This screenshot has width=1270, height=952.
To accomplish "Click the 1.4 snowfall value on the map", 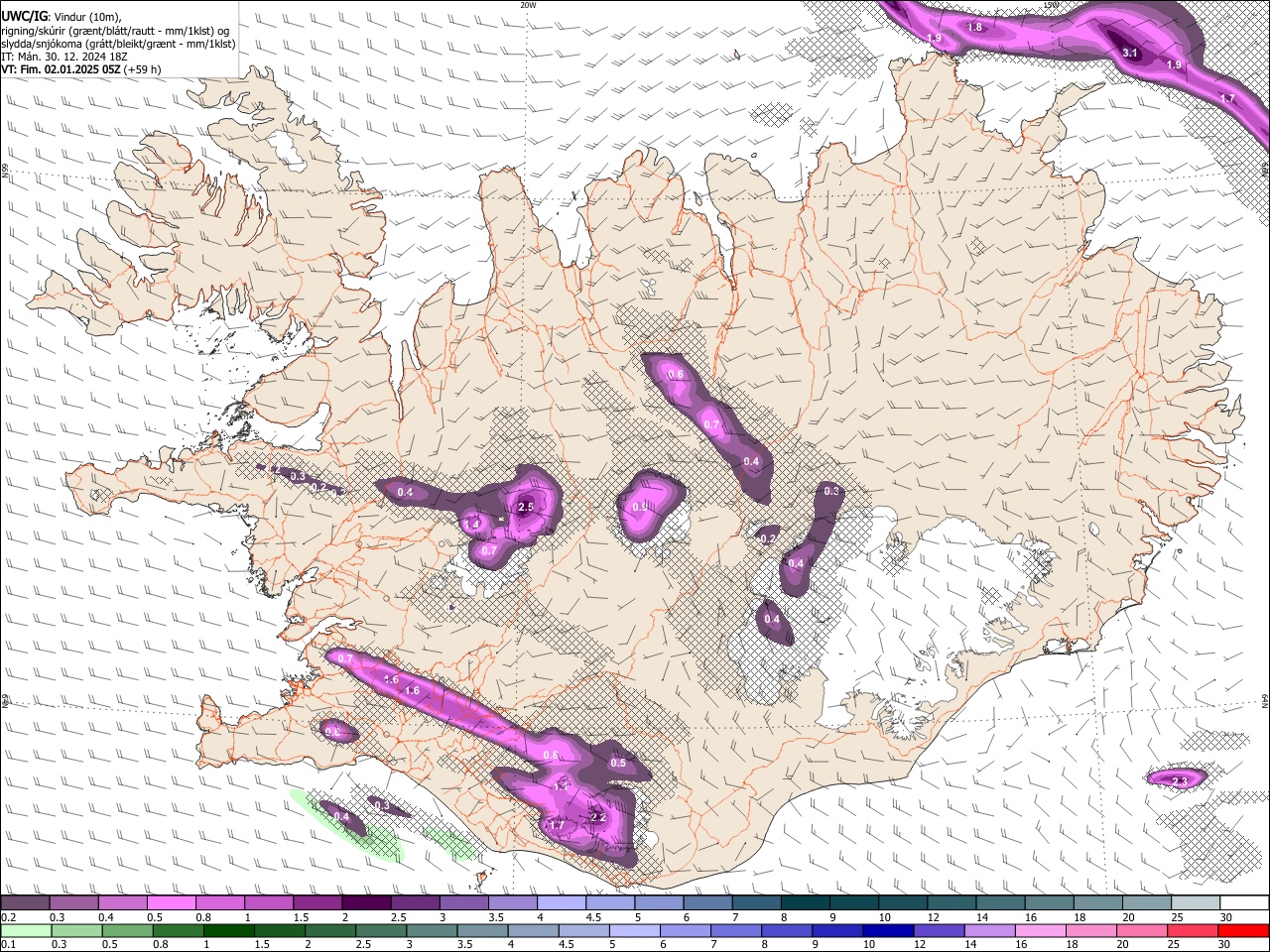I will click(x=473, y=524).
